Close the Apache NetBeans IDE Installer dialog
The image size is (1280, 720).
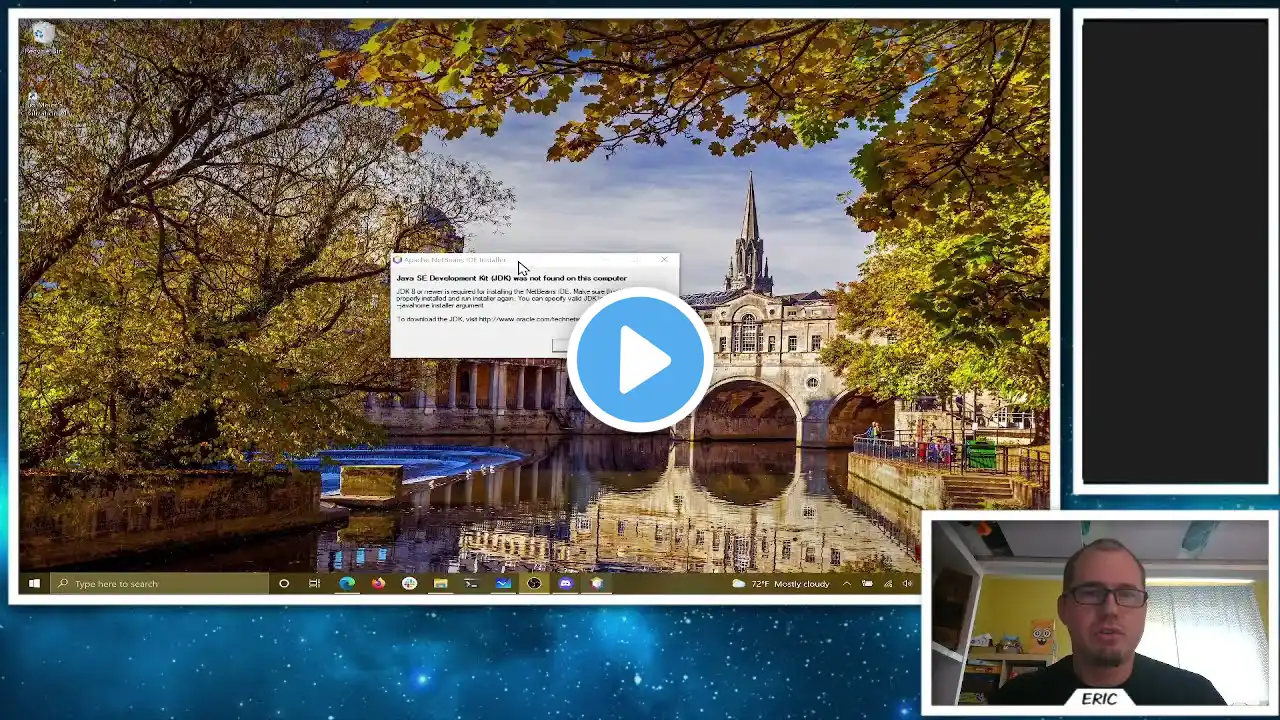664,260
